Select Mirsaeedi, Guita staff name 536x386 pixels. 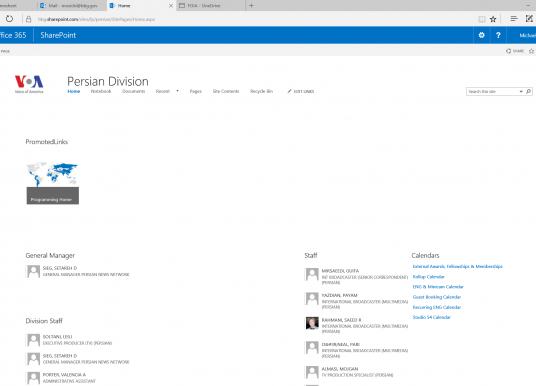pos(340,271)
